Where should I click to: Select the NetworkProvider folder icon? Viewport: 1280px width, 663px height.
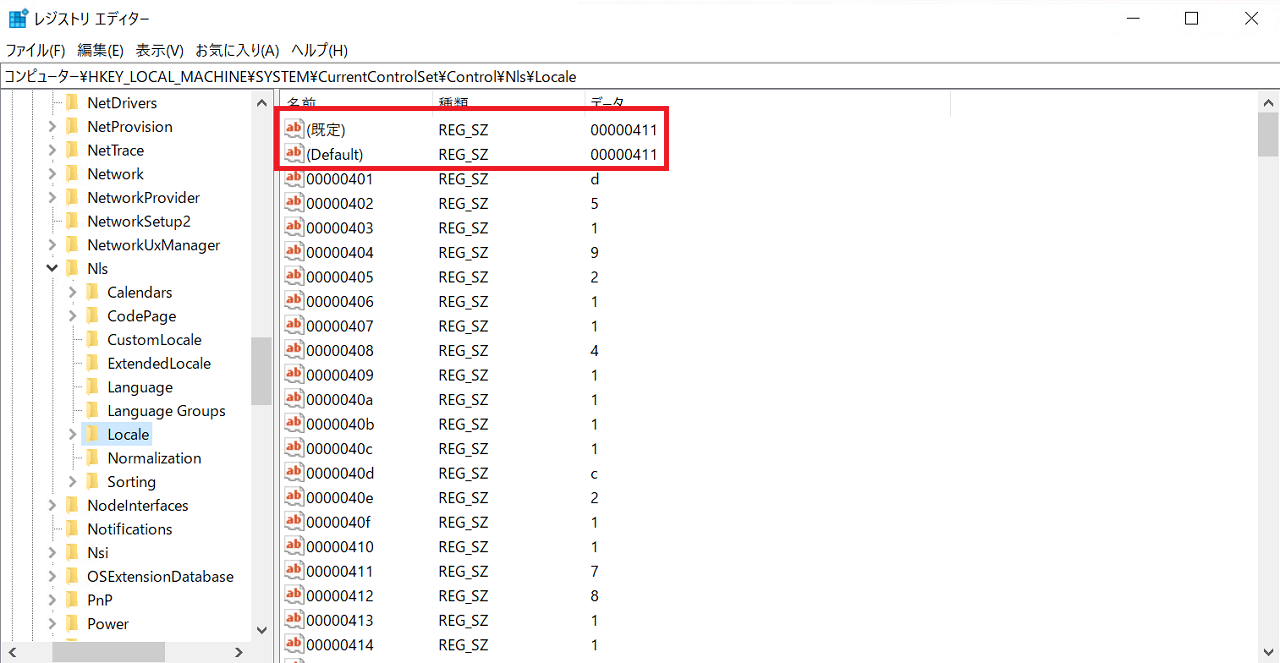pos(72,198)
